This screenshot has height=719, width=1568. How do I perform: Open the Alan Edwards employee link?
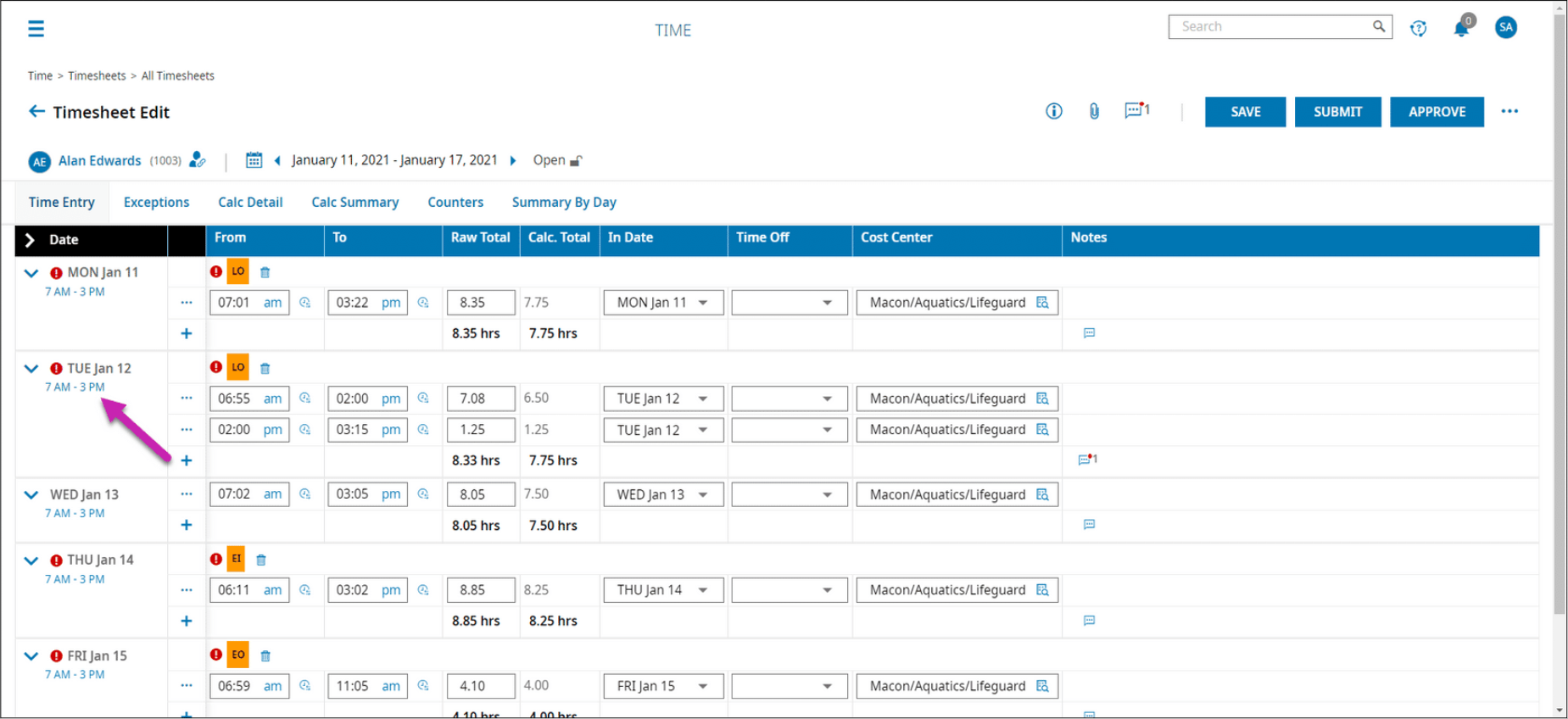[99, 160]
